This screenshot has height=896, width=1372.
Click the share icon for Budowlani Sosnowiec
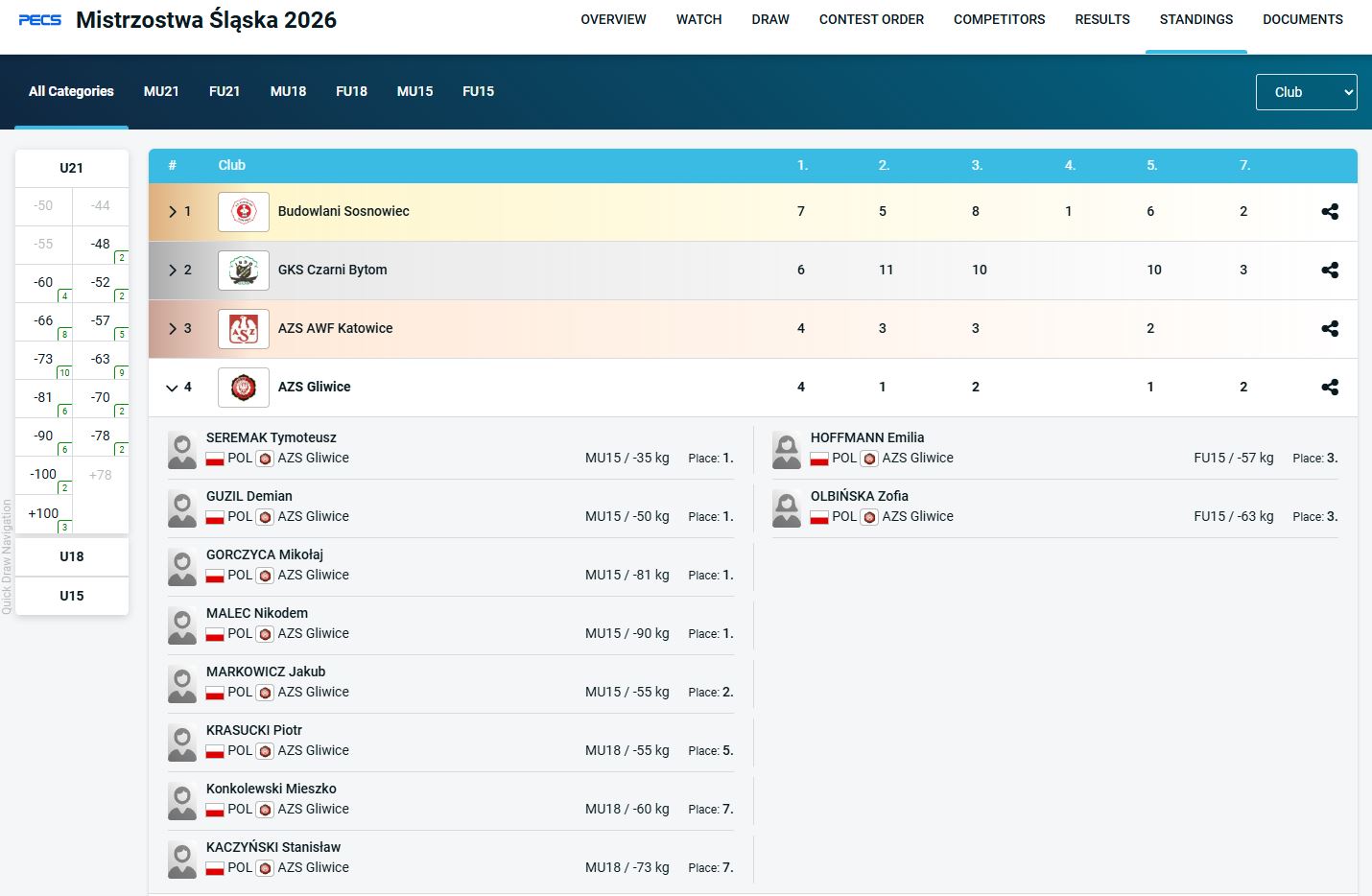[x=1329, y=212]
